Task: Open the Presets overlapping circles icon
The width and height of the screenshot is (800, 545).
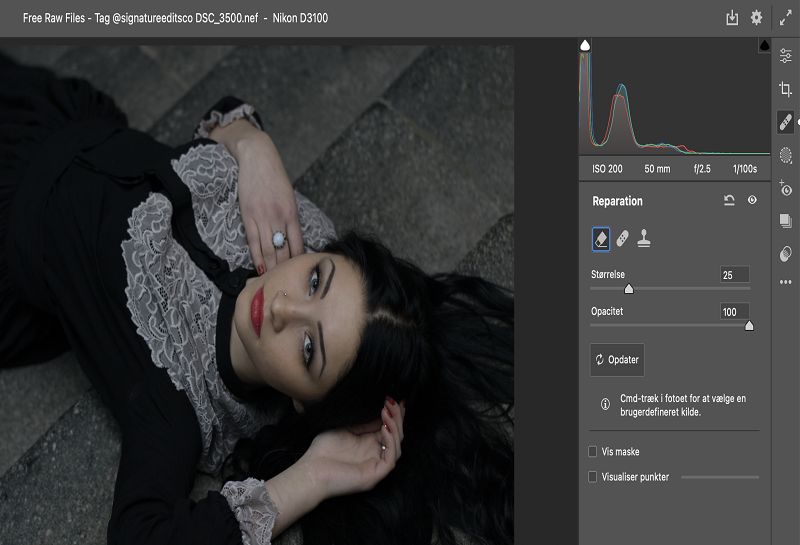Action: (786, 254)
